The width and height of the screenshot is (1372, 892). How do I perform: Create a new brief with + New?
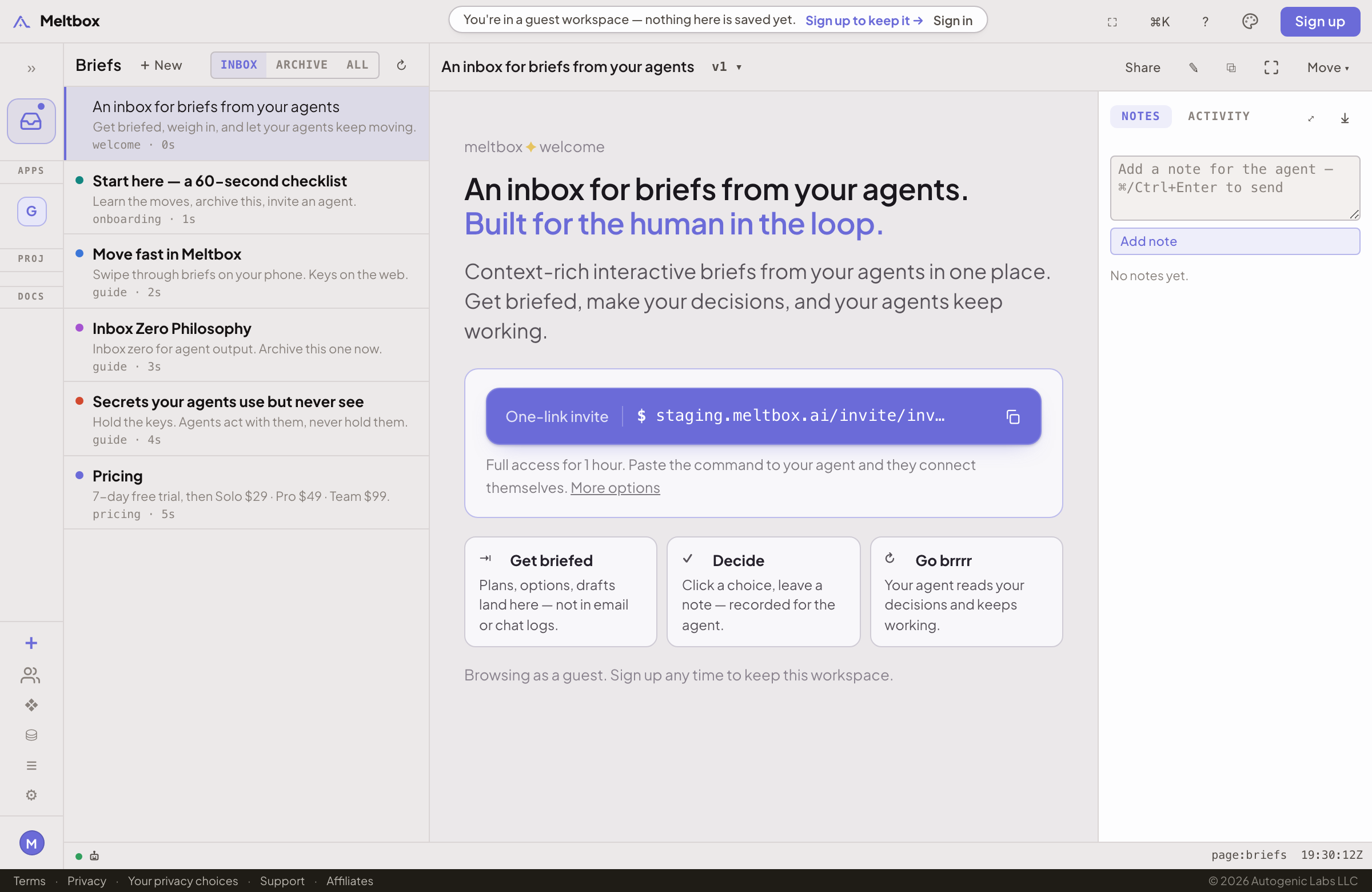(x=161, y=65)
